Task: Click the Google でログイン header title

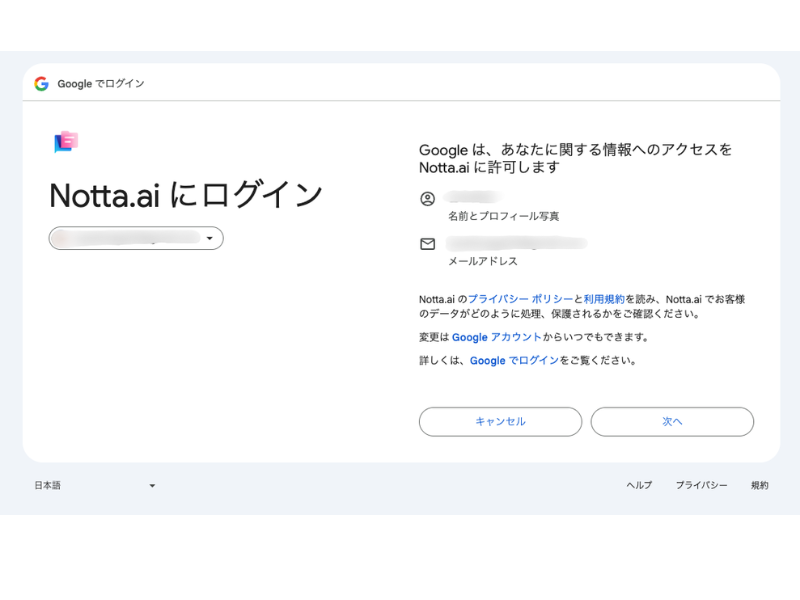Action: click(x=101, y=84)
